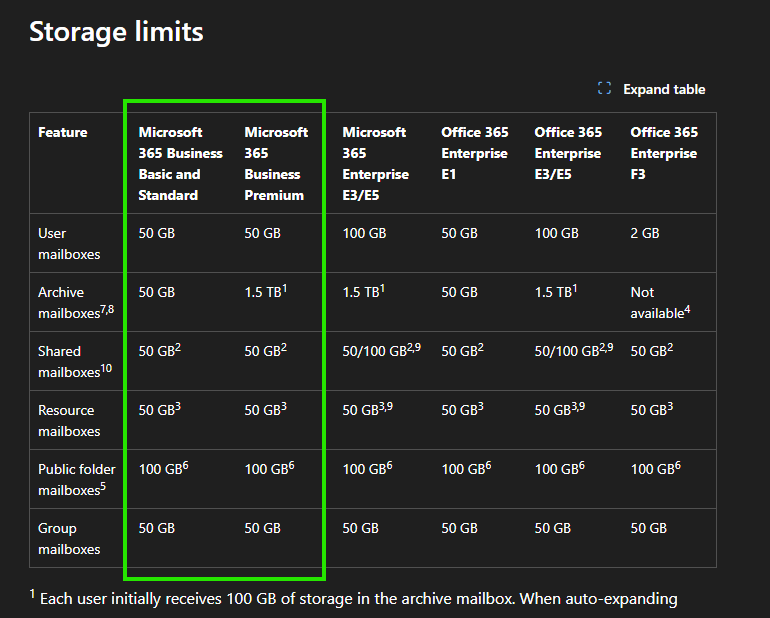Image resolution: width=770 pixels, height=618 pixels.
Task: Select Group mailboxes 50 GB under Business Basic and Standard
Action: (x=157, y=528)
